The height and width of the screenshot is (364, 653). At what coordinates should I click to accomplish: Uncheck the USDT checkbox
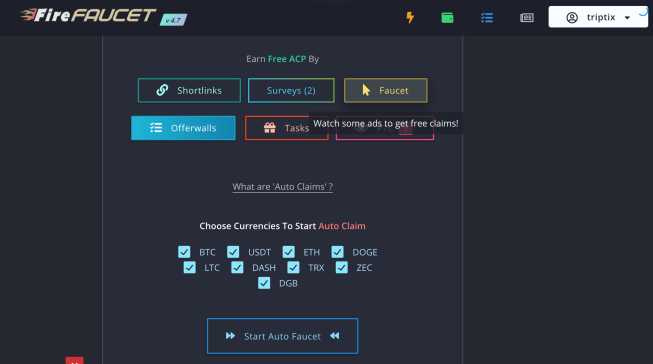coord(233,252)
